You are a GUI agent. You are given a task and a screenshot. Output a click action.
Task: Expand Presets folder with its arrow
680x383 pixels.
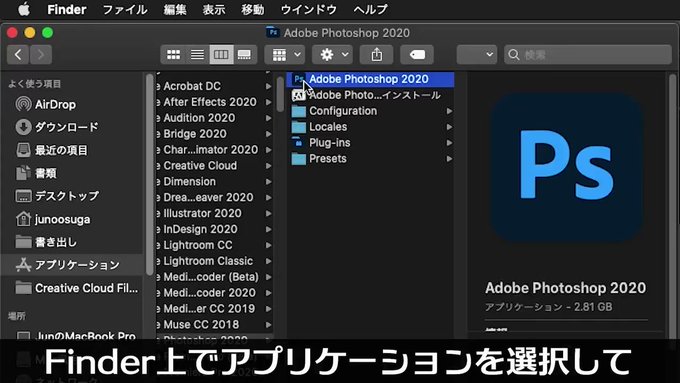tap(449, 159)
